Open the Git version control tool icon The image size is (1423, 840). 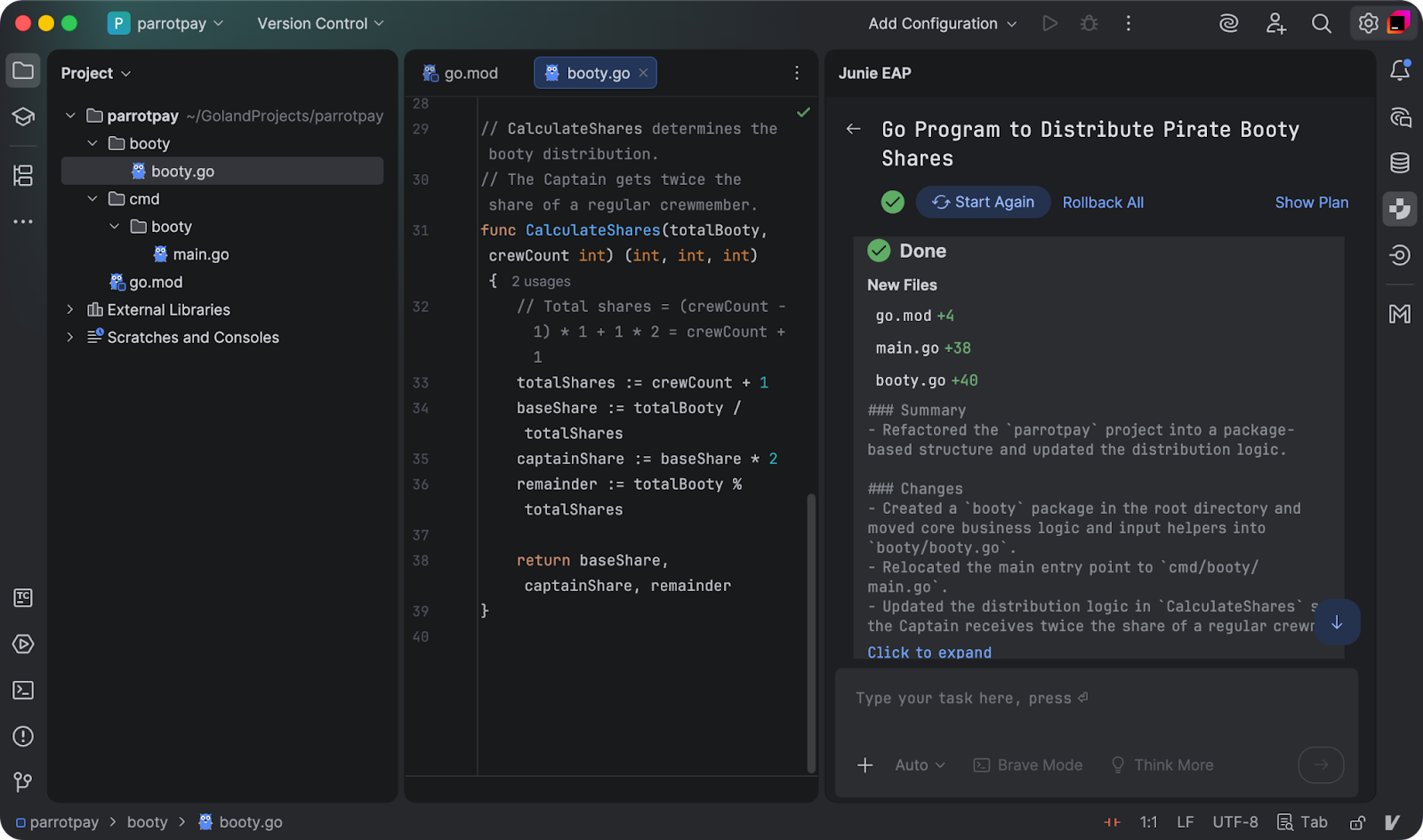tap(23, 782)
